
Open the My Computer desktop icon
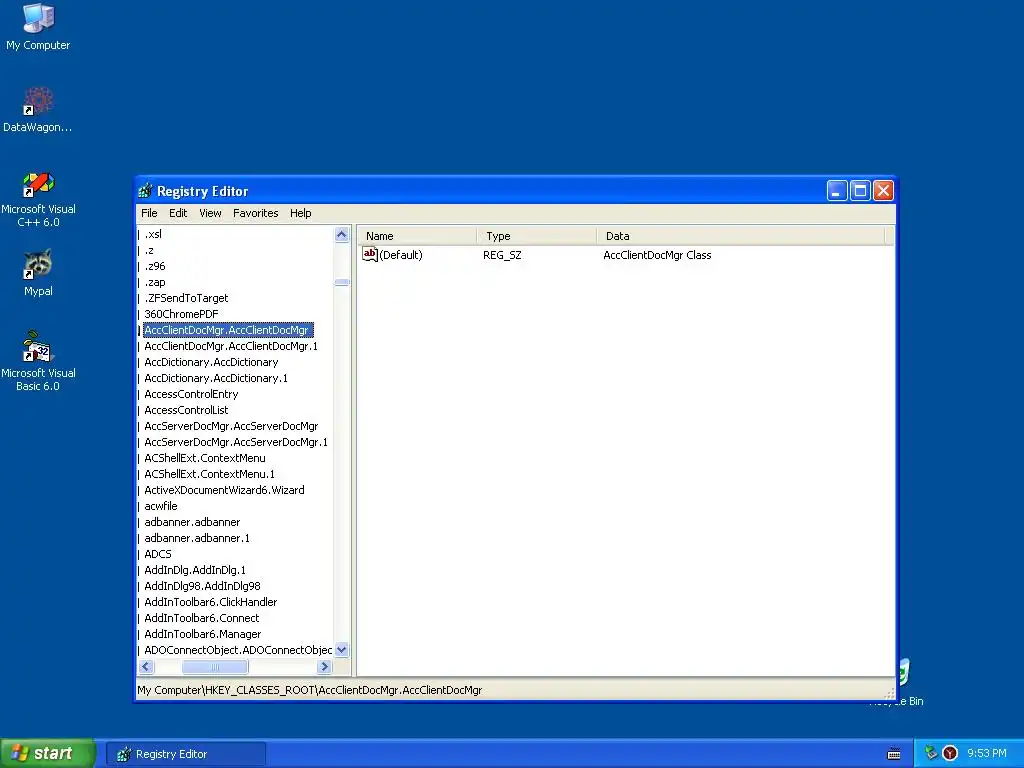[38, 26]
